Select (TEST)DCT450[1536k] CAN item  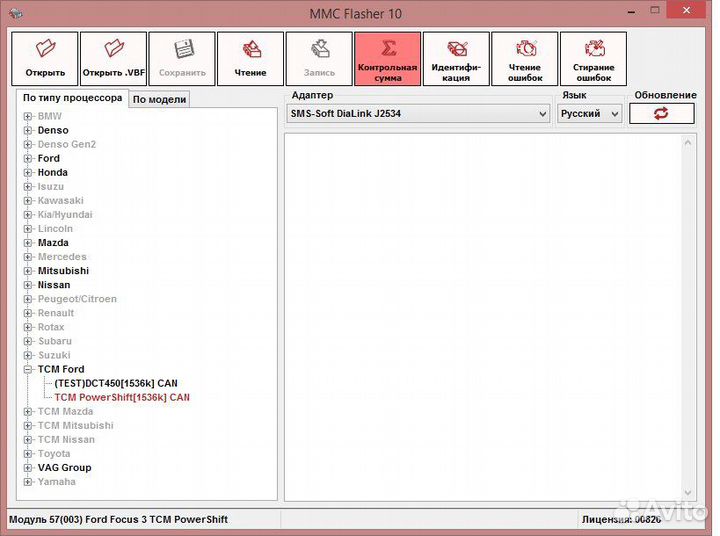coord(116,384)
